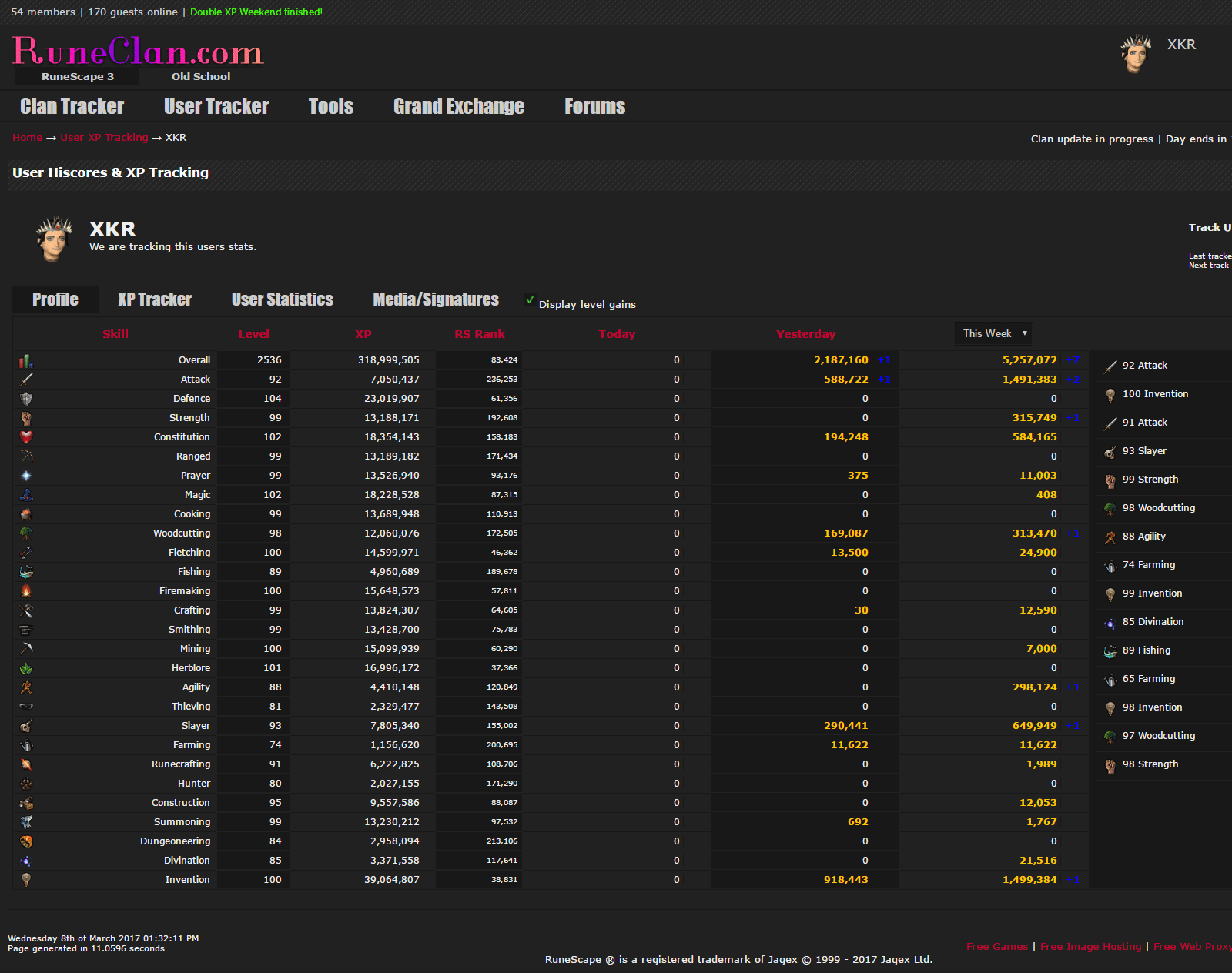Open the Tools menu
This screenshot has height=973, width=1232.
coord(331,106)
